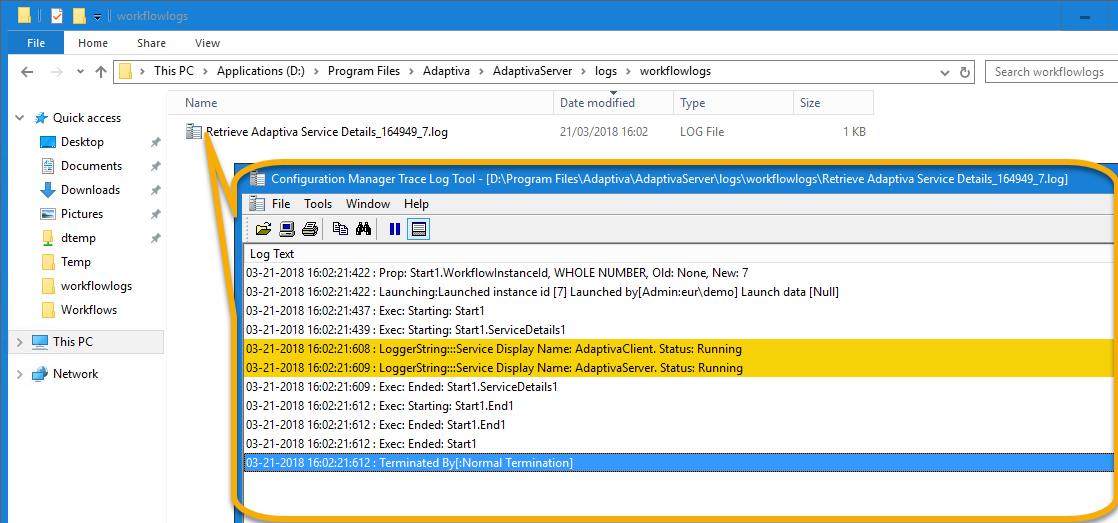Select the Launching:Launched instance id log line
This screenshot has width=1118, height=523.
click(x=679, y=292)
